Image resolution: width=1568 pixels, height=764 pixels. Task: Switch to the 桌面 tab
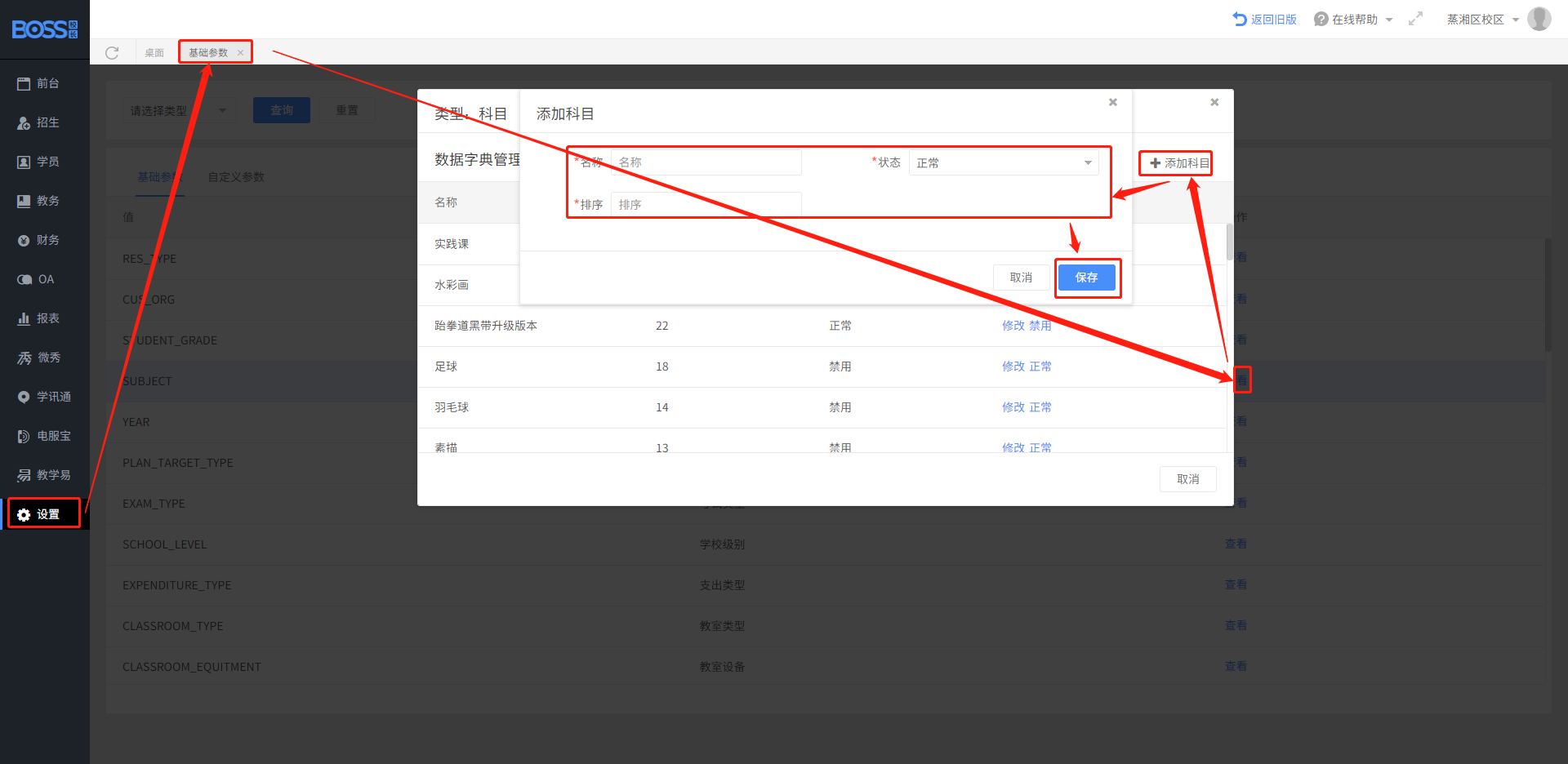[x=154, y=53]
